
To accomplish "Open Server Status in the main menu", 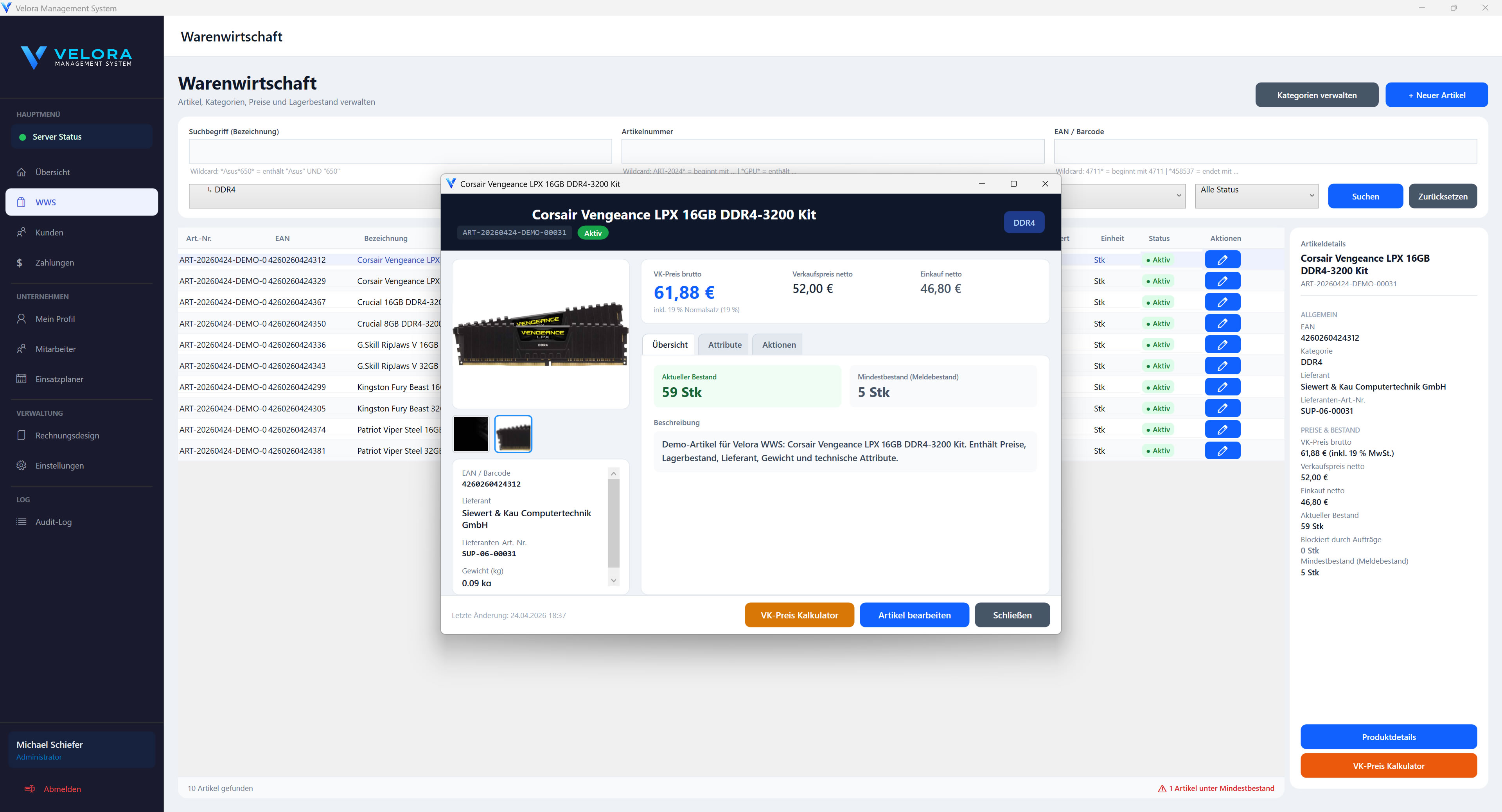I will (82, 137).
